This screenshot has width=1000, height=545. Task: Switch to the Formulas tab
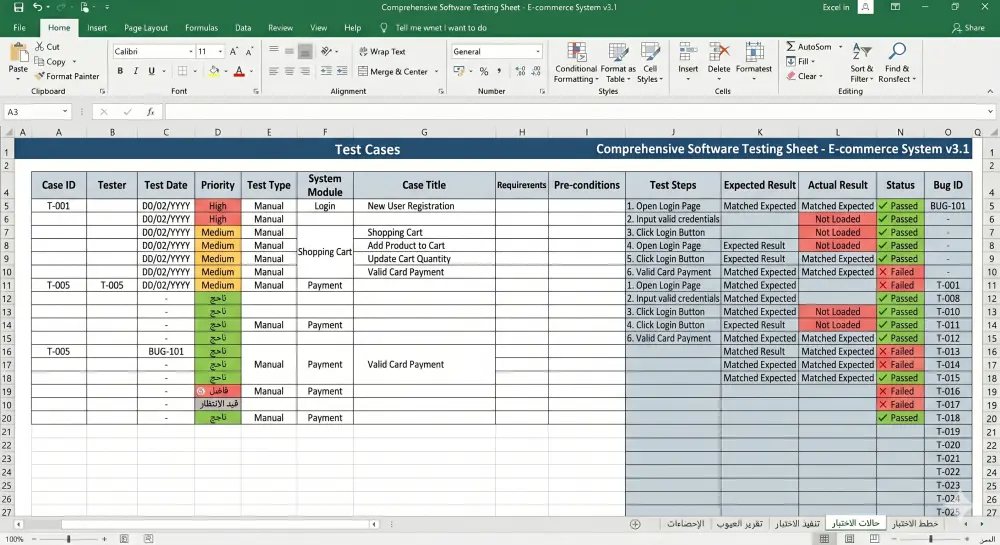click(202, 28)
